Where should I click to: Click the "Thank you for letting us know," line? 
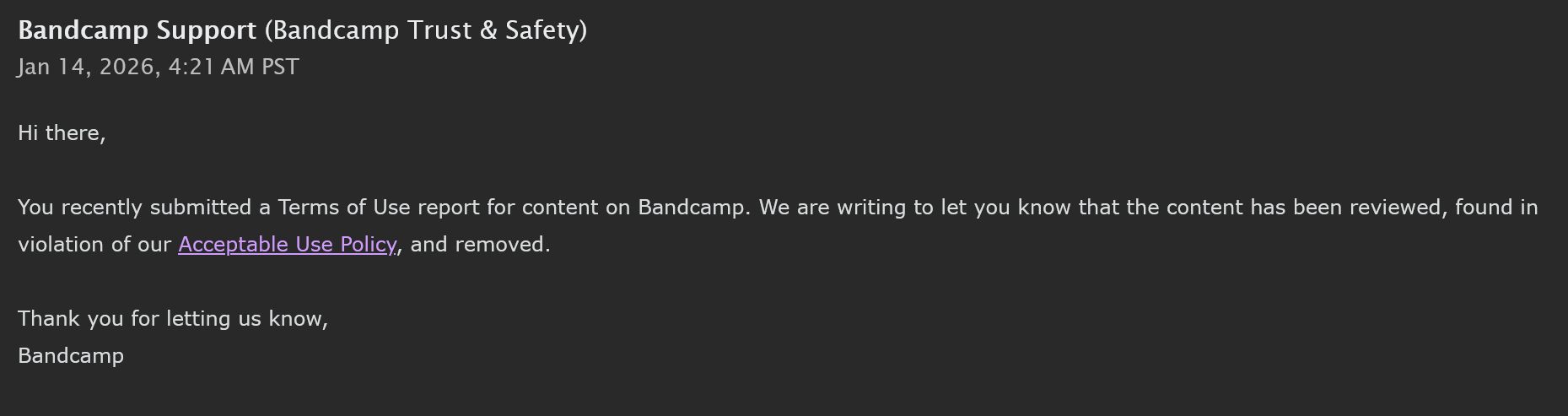coord(173,319)
